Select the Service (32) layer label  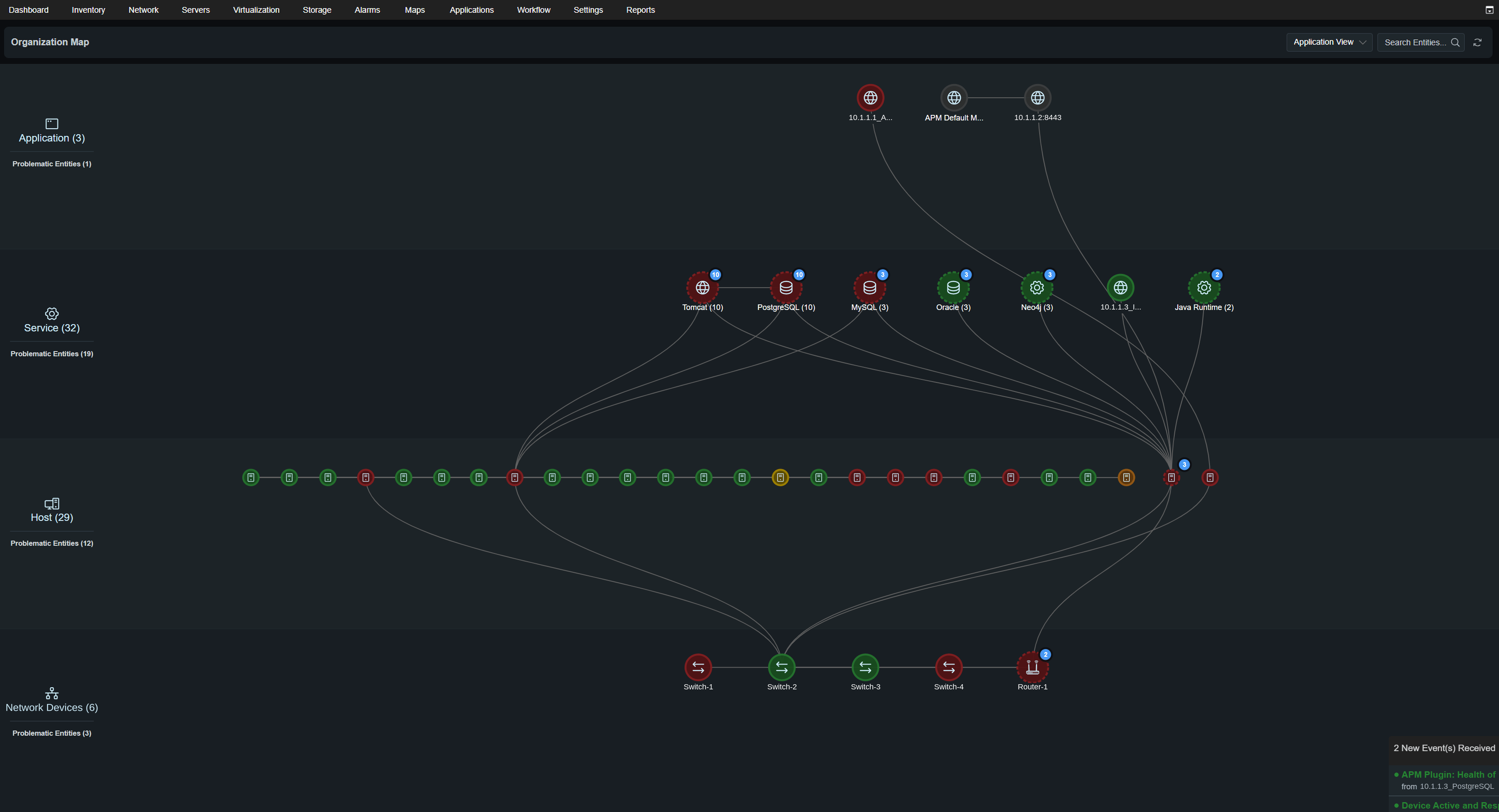(52, 328)
